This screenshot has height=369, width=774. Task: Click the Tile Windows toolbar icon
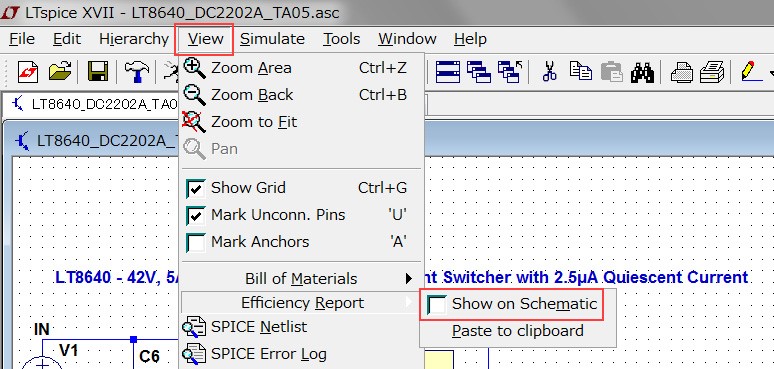(x=448, y=72)
